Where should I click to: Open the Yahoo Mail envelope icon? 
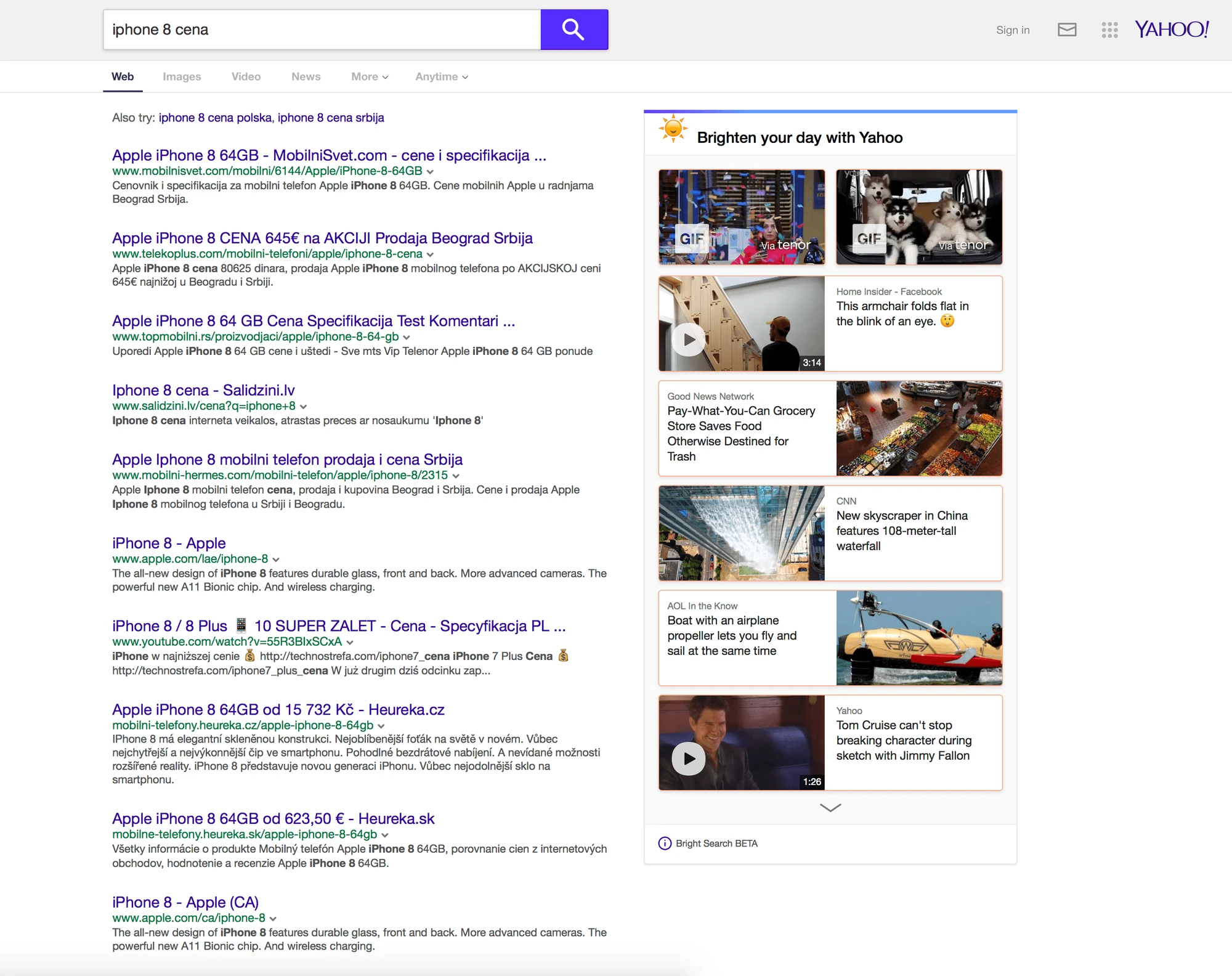click(x=1067, y=30)
